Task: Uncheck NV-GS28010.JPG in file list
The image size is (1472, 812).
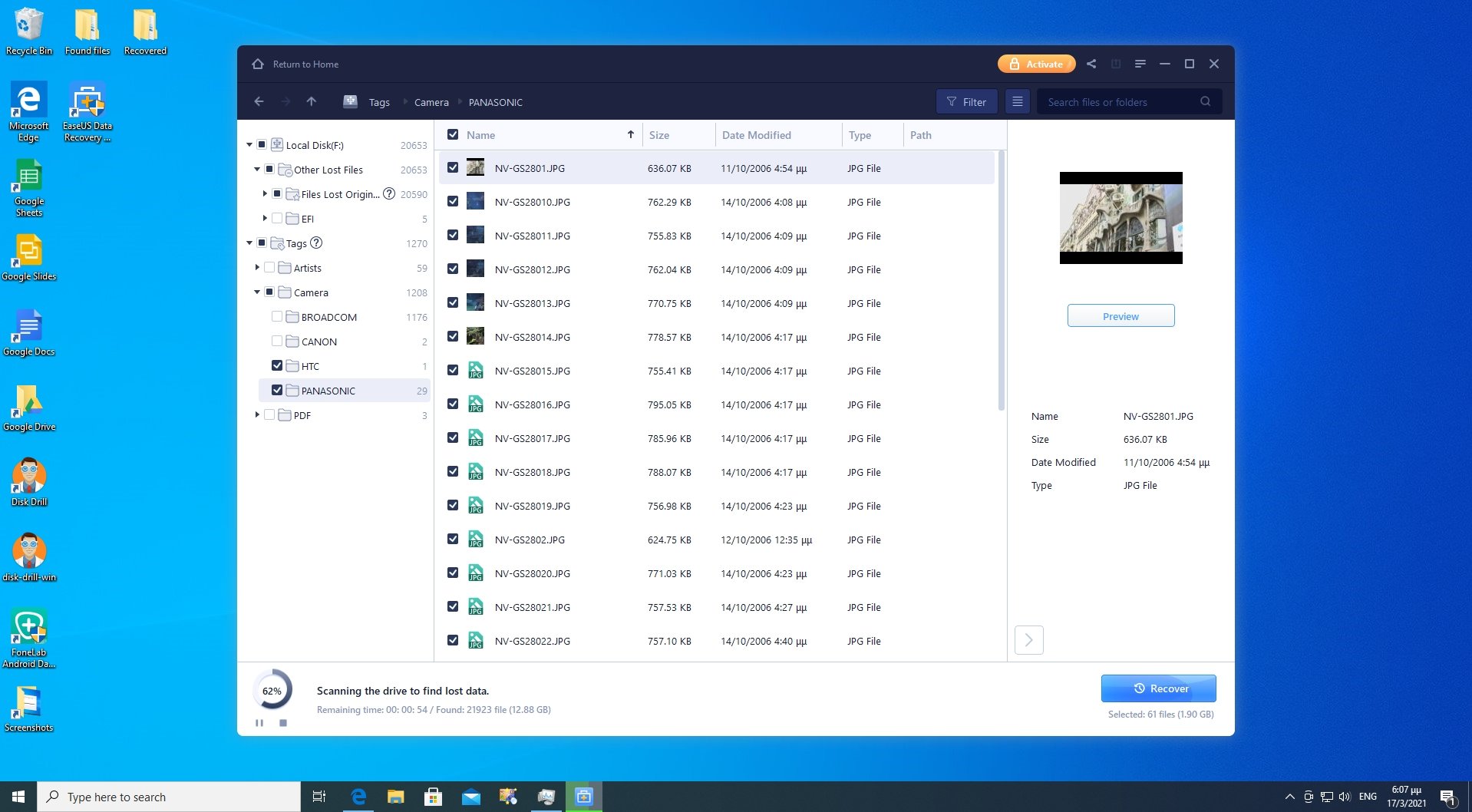Action: click(x=453, y=201)
